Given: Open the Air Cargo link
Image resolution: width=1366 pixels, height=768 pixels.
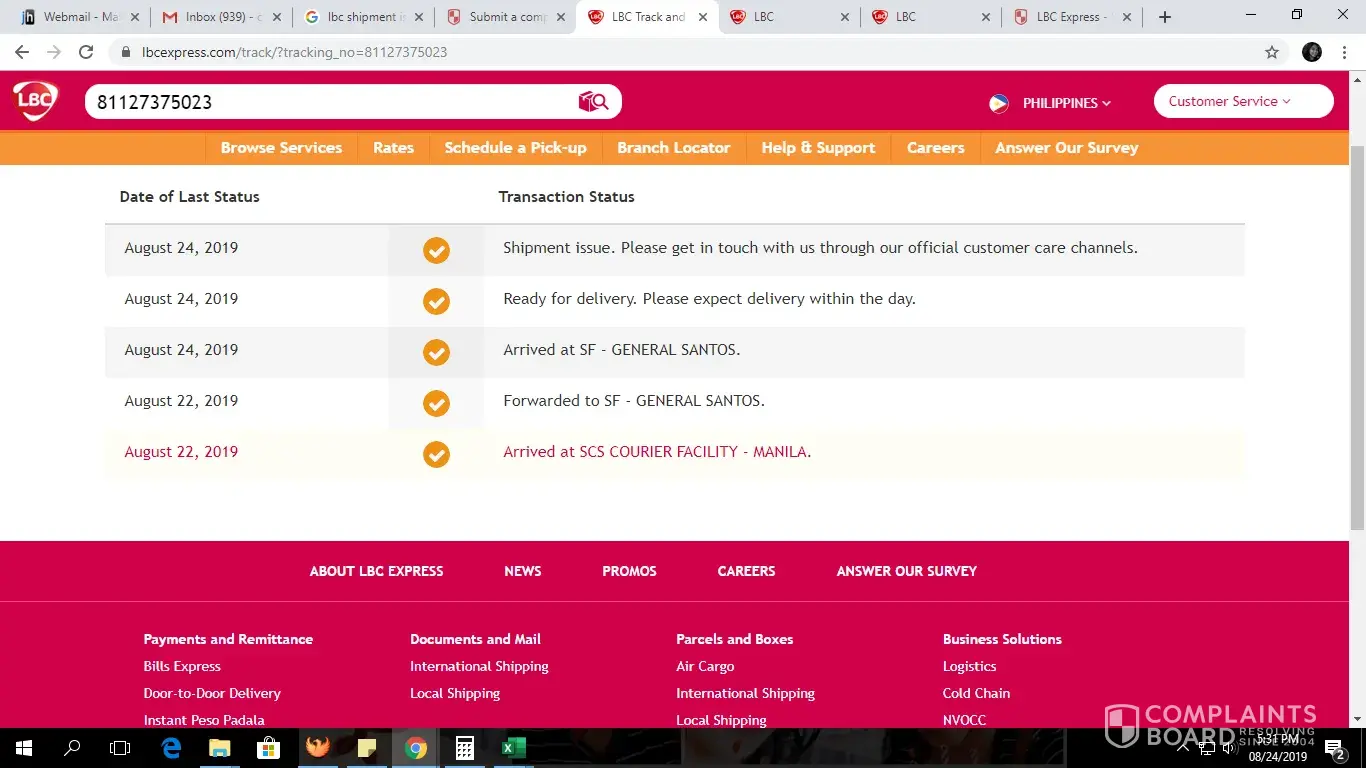Looking at the screenshot, I should (x=705, y=666).
